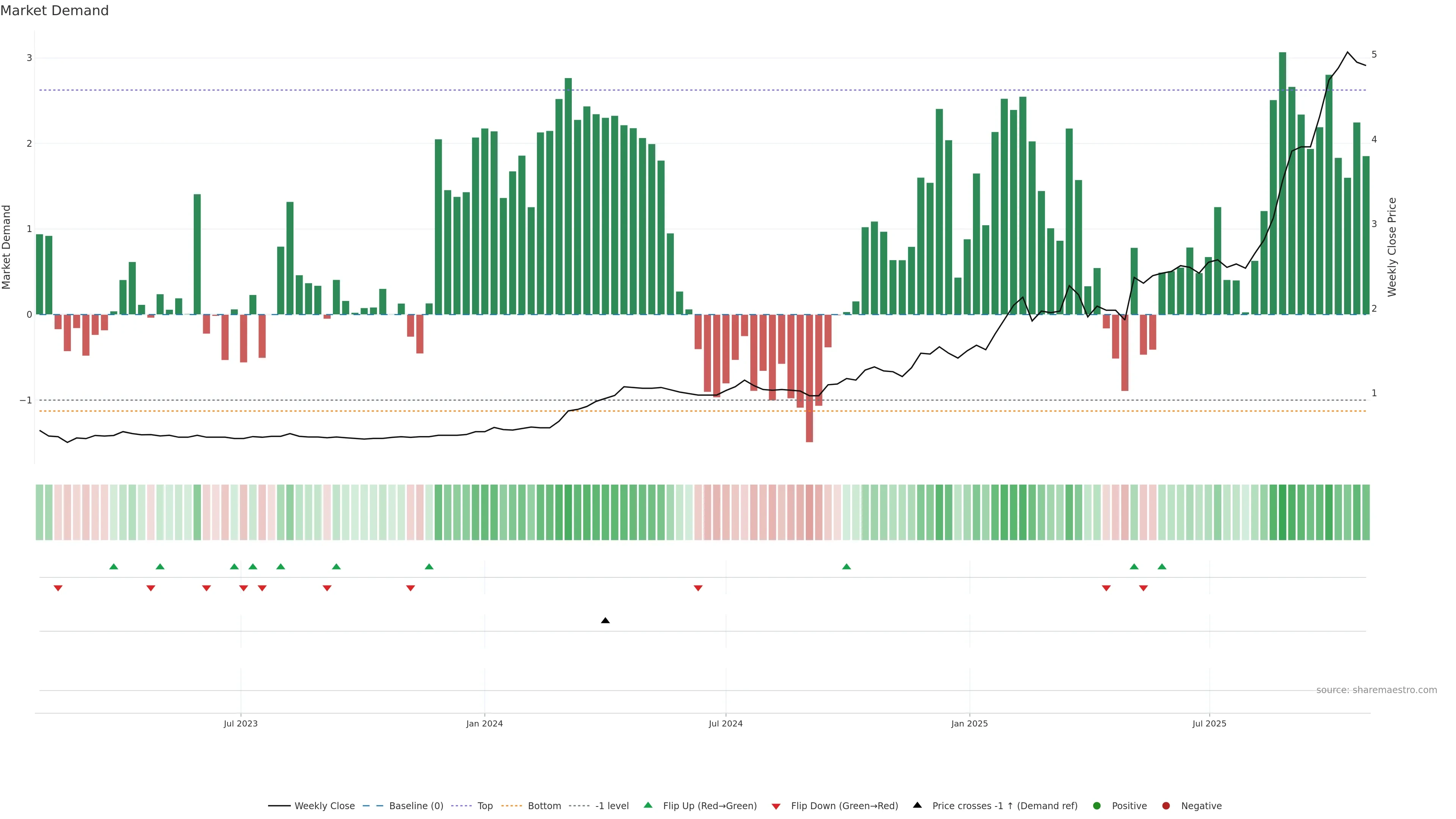Screen dimensions: 1456x819
Task: Click the green Positive legend dot
Action: pyautogui.click(x=1097, y=805)
